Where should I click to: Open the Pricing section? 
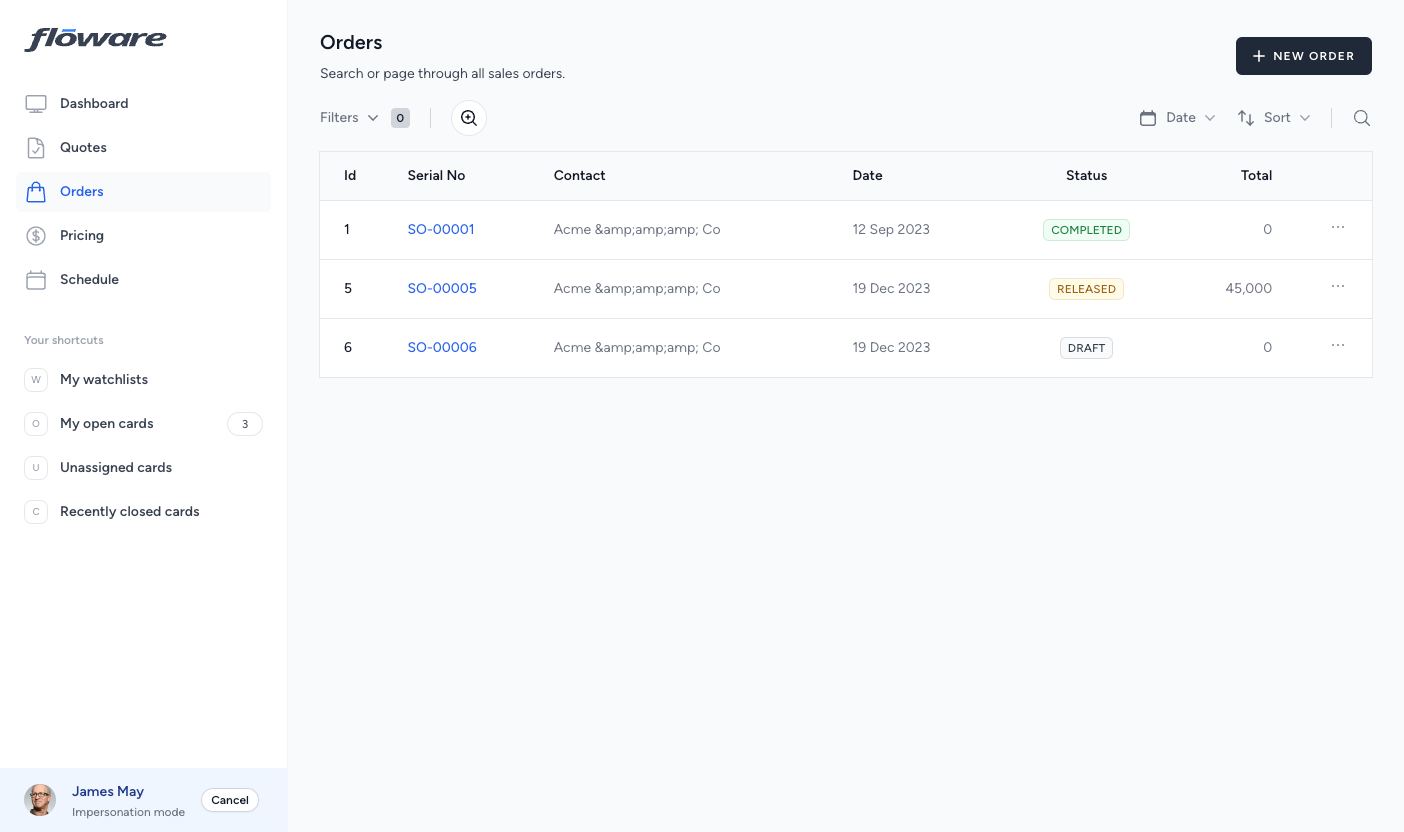pos(82,235)
